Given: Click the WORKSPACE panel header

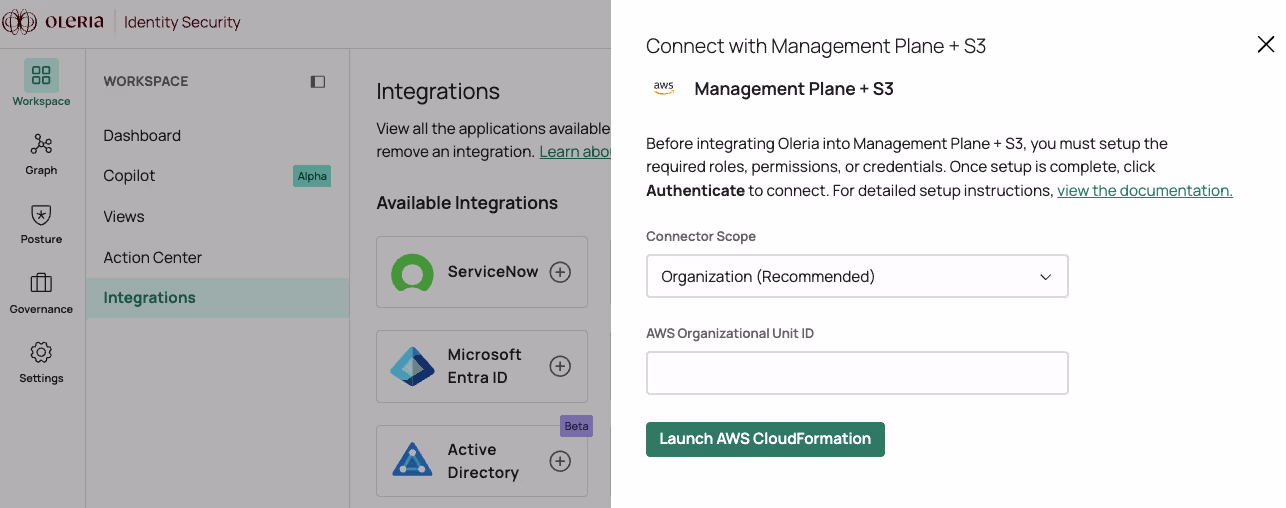Looking at the screenshot, I should (146, 82).
